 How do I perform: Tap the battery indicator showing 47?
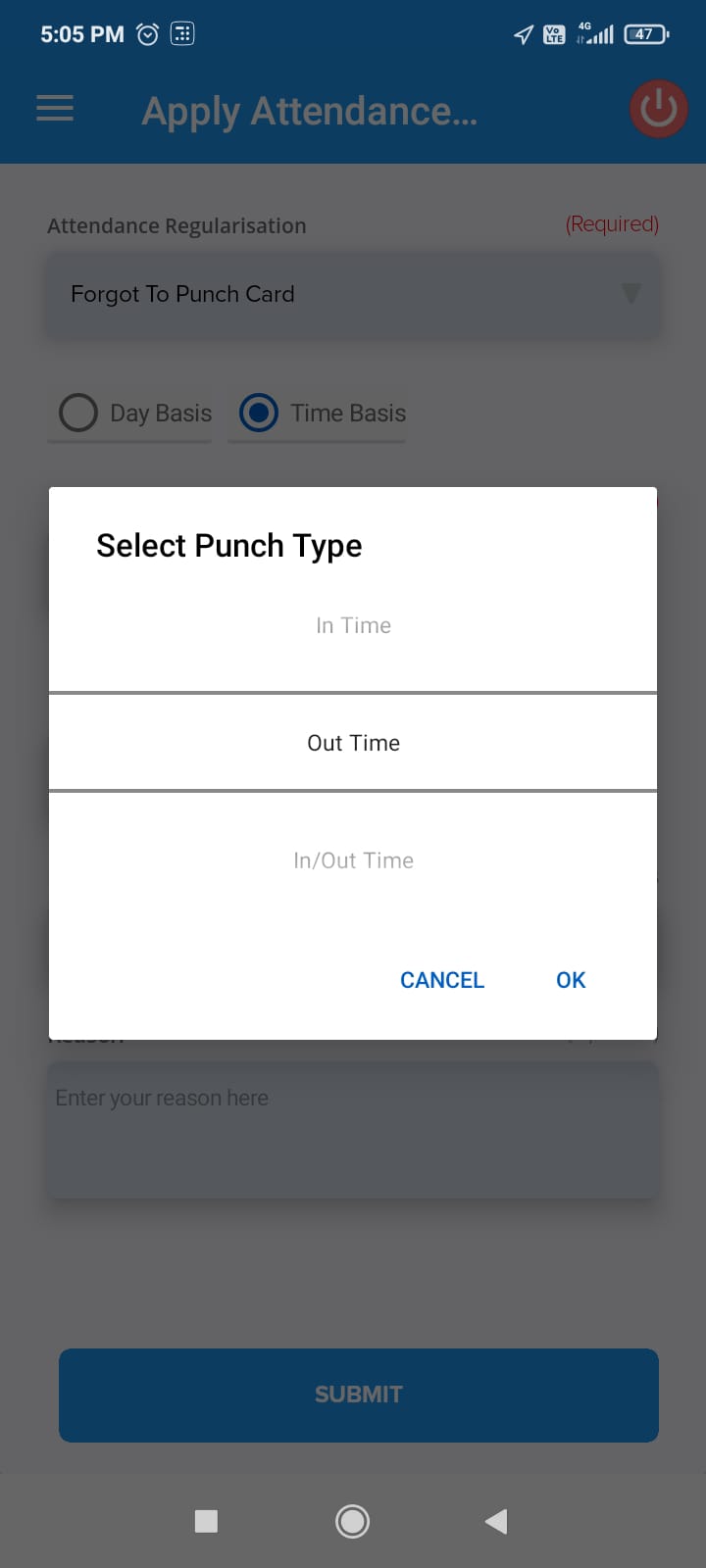click(x=644, y=33)
